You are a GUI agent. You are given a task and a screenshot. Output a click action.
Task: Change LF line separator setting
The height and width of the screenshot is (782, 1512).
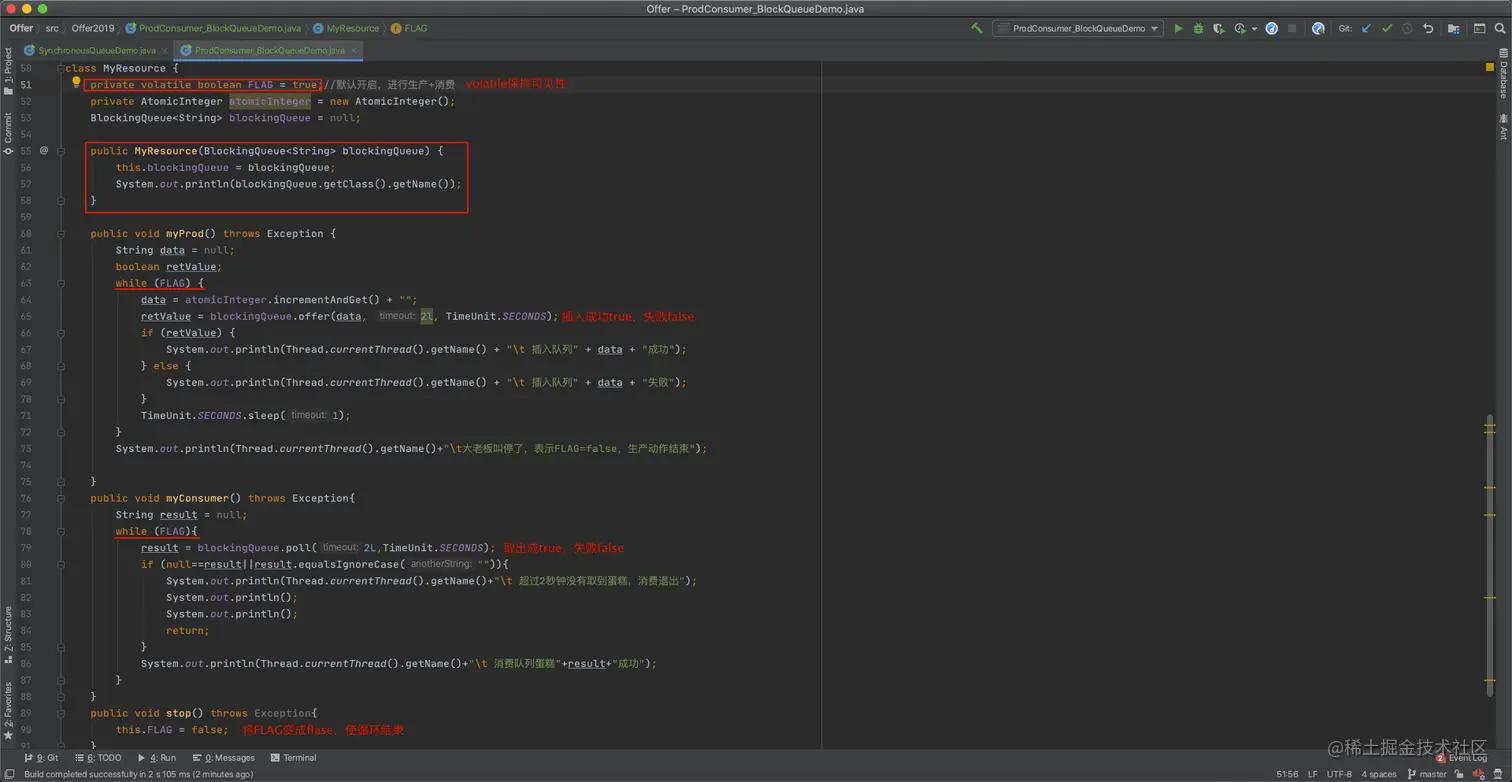click(1313, 774)
